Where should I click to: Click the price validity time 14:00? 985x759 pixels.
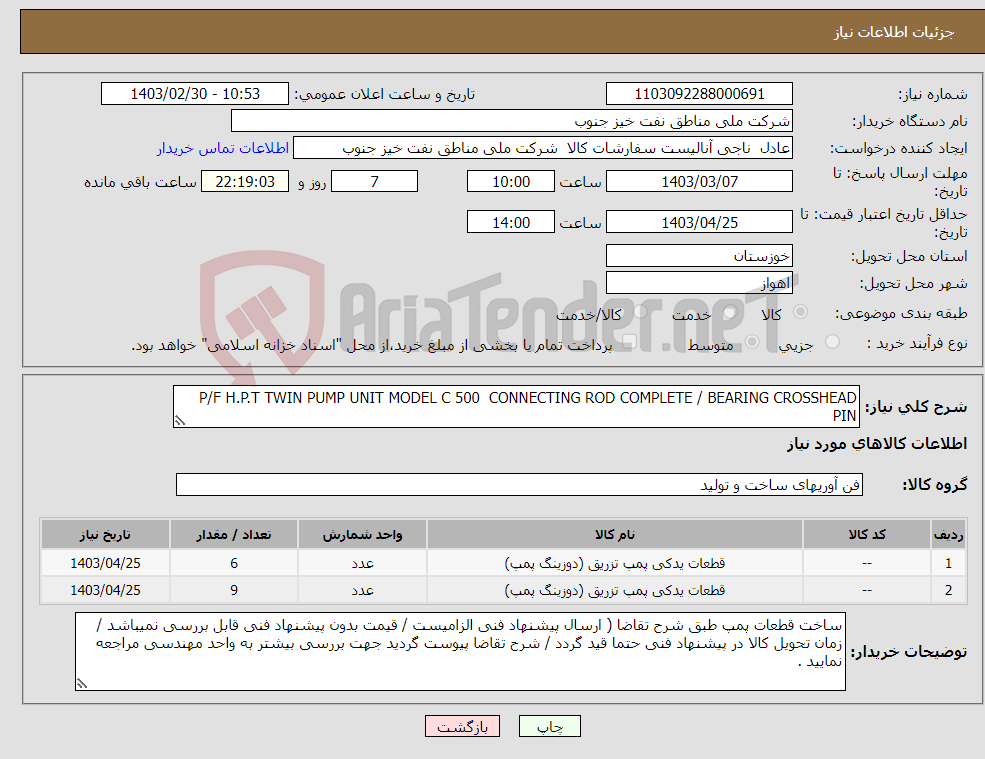click(x=511, y=222)
